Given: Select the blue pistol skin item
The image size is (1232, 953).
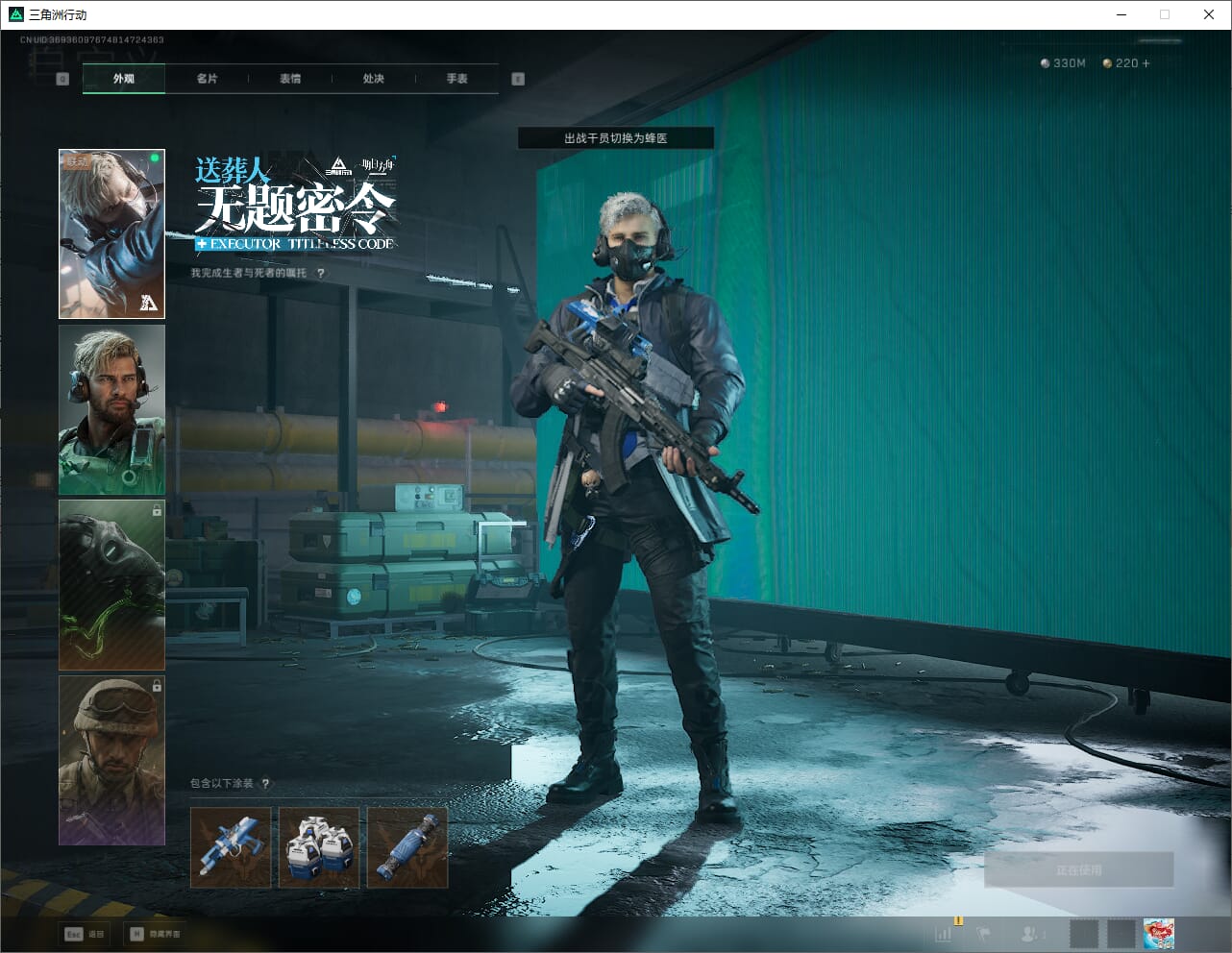Looking at the screenshot, I should pyautogui.click(x=231, y=847).
